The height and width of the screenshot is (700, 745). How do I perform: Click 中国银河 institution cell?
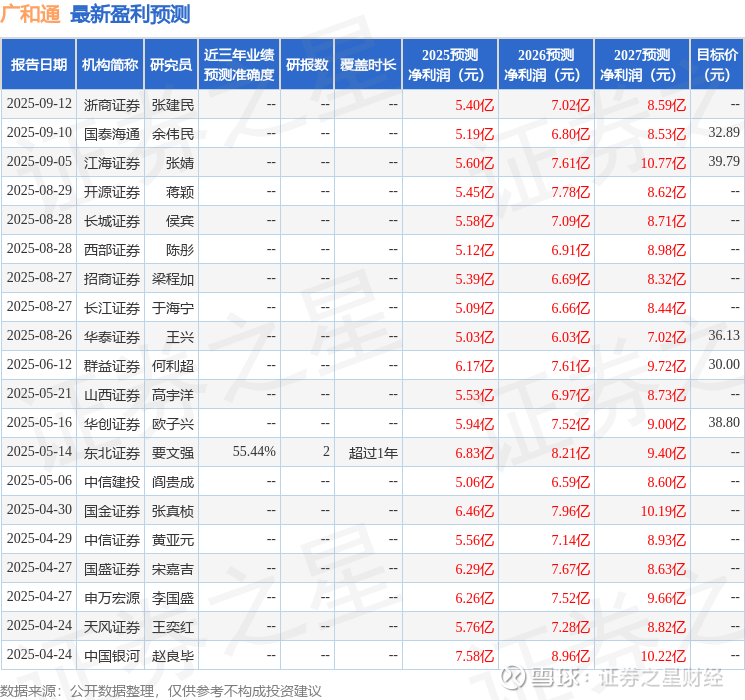[x=112, y=656]
